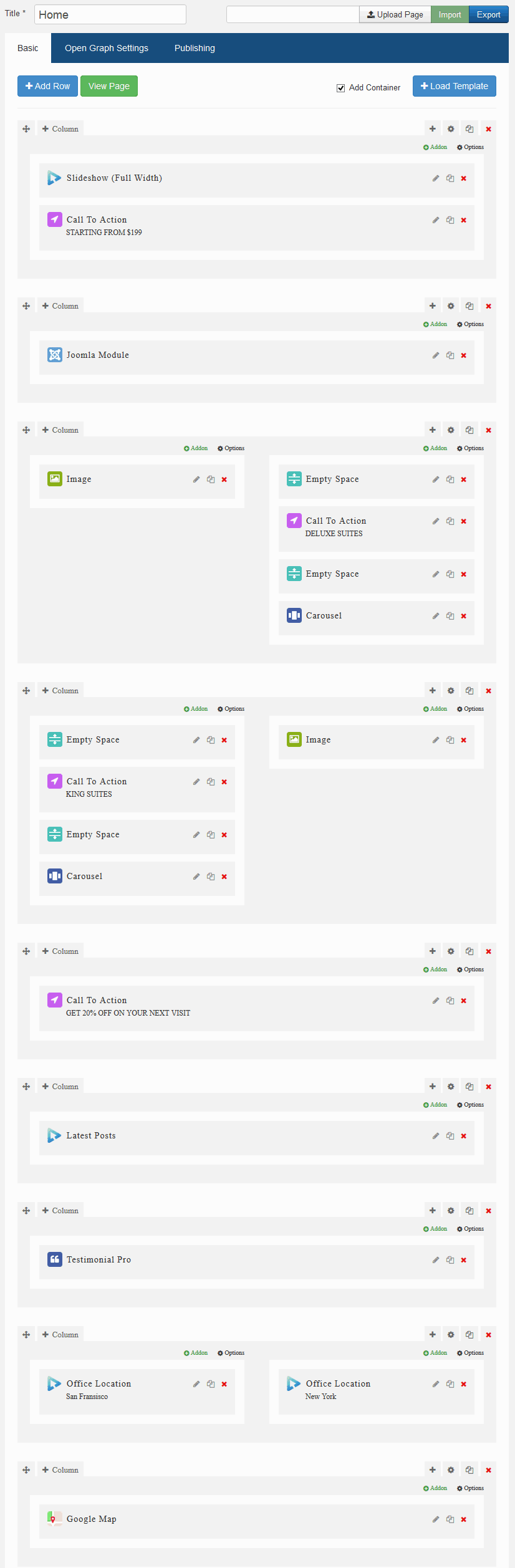Edit the Testimonial Pro addon
Viewport: 515px width, 1568px height.
click(x=436, y=1260)
